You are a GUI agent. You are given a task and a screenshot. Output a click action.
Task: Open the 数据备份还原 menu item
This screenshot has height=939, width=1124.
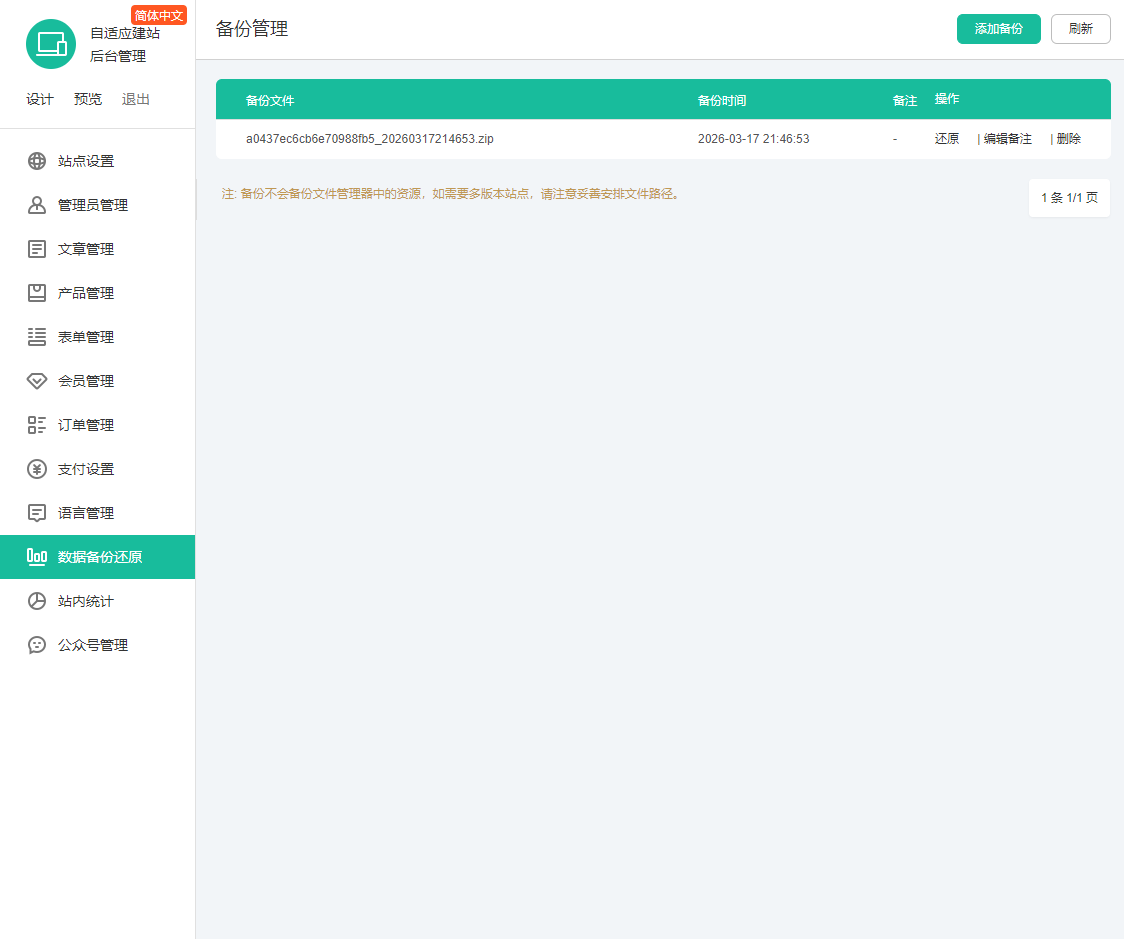tap(99, 557)
